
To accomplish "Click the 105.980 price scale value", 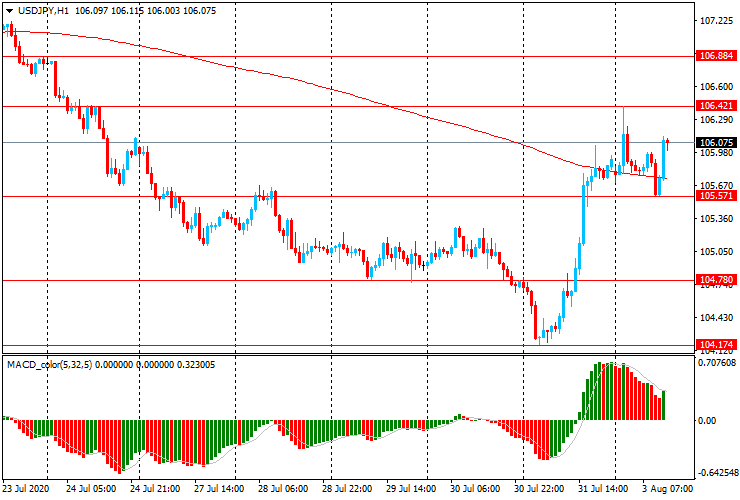I will pos(716,153).
